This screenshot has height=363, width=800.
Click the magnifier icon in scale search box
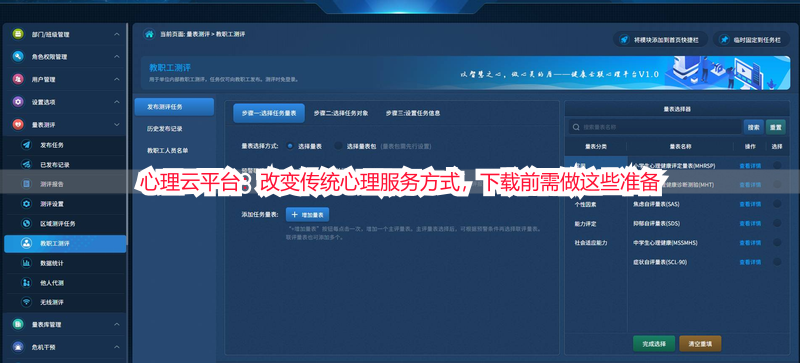click(x=576, y=127)
